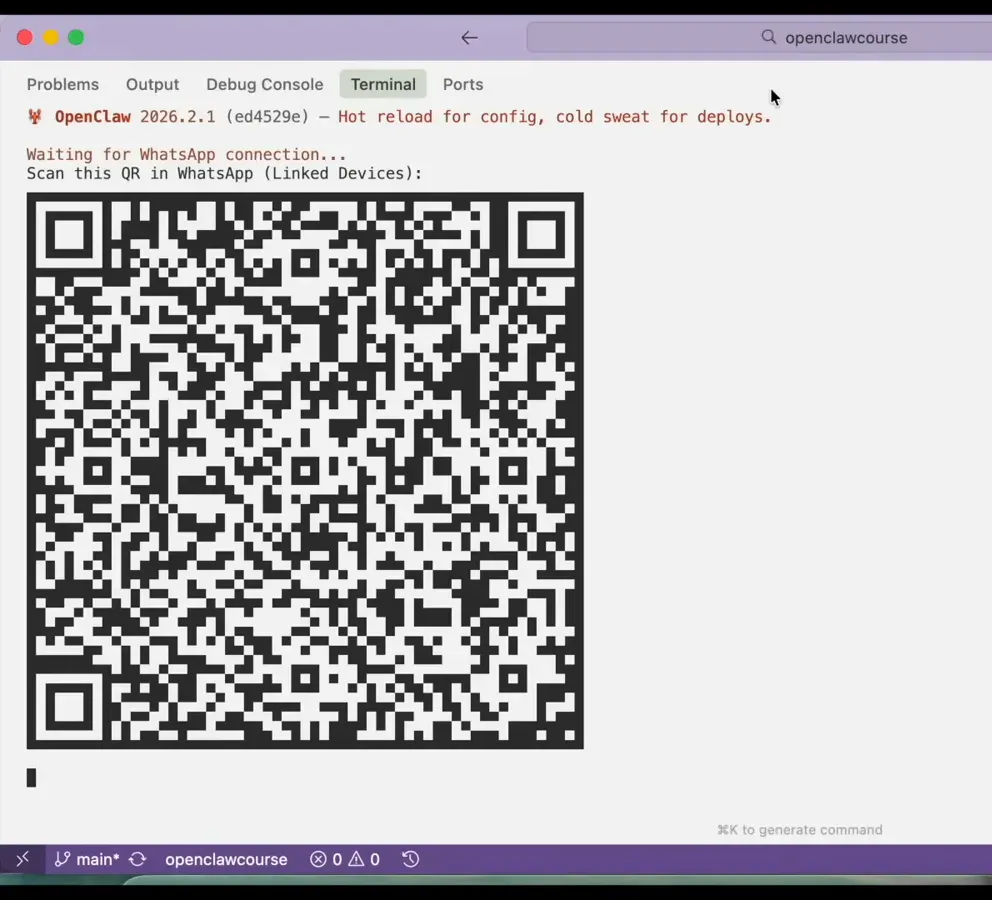992x900 pixels.
Task: Click the OpenClaw lobster logo icon
Action: [x=35, y=116]
